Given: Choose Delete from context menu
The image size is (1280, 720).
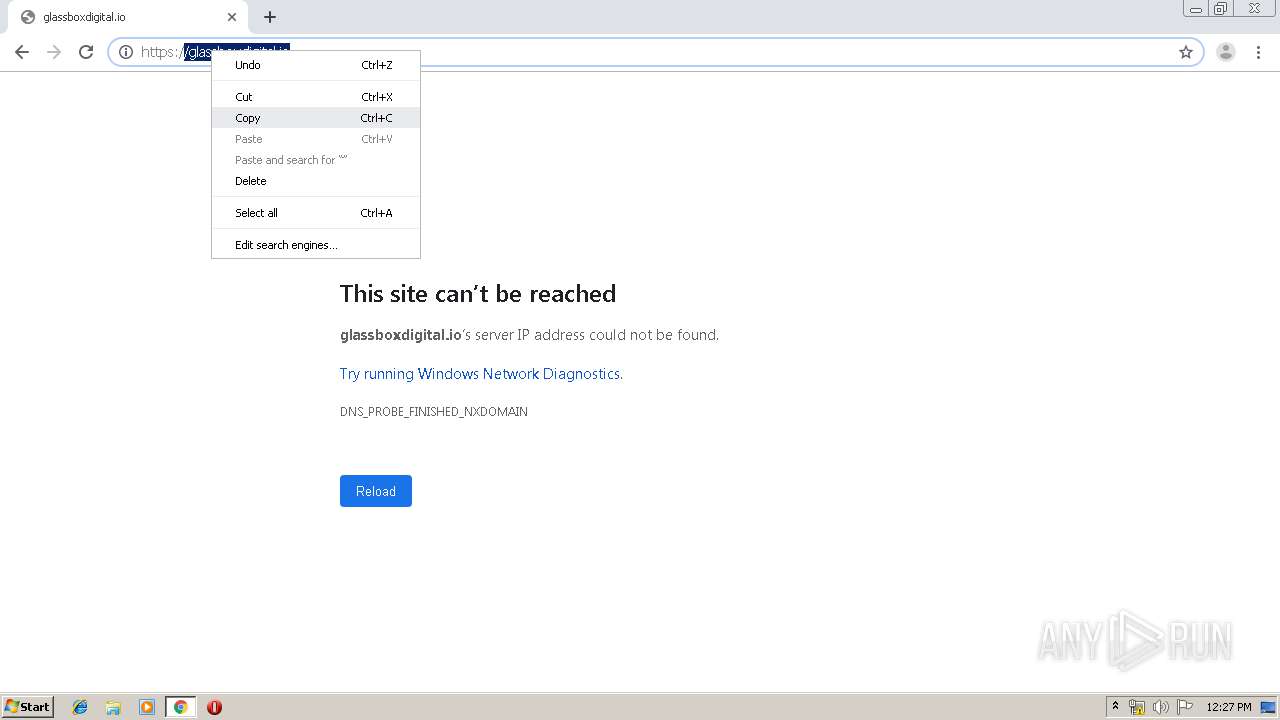Looking at the screenshot, I should click(316, 181).
